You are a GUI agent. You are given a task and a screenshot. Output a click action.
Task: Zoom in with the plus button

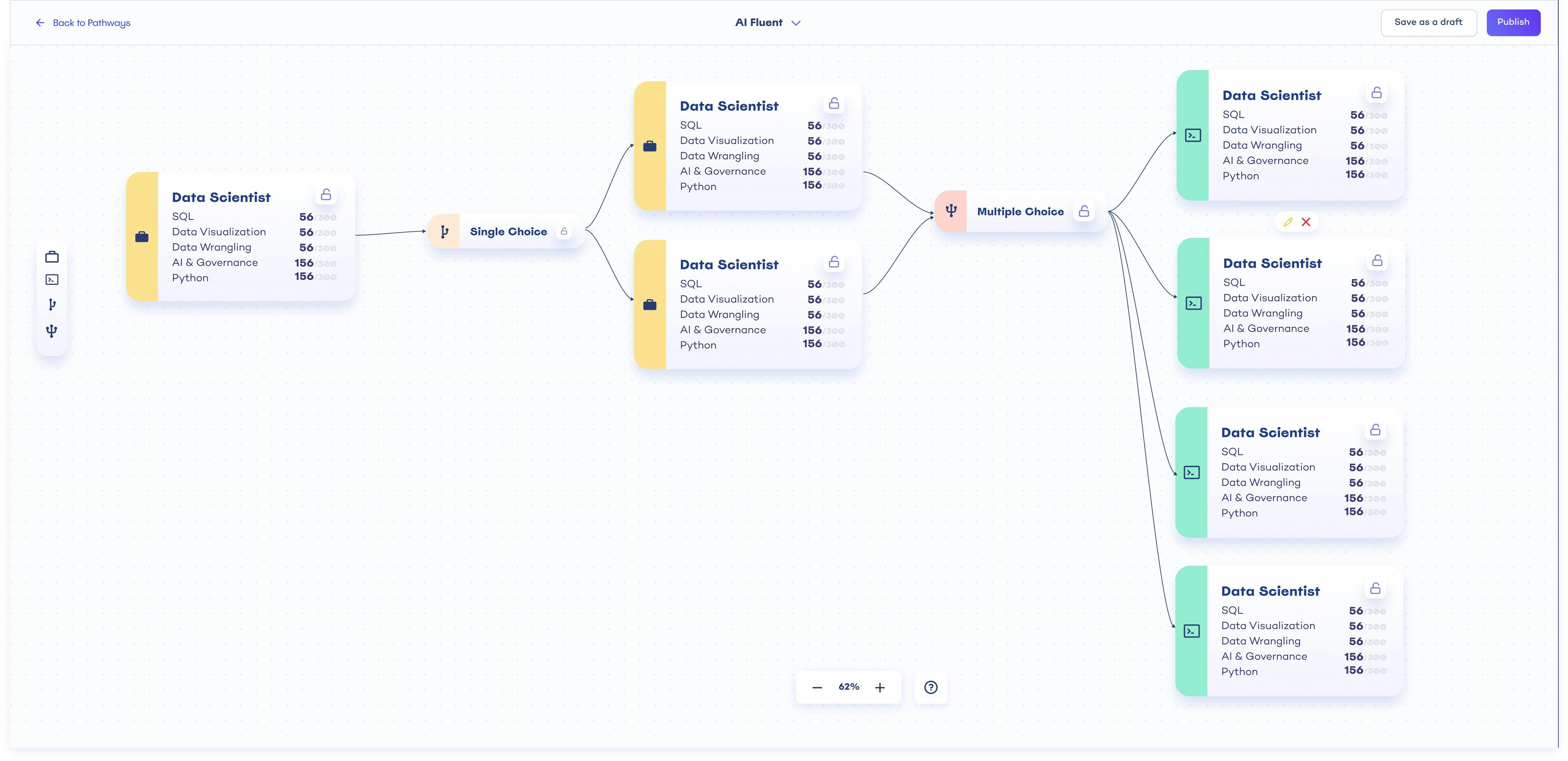[880, 687]
